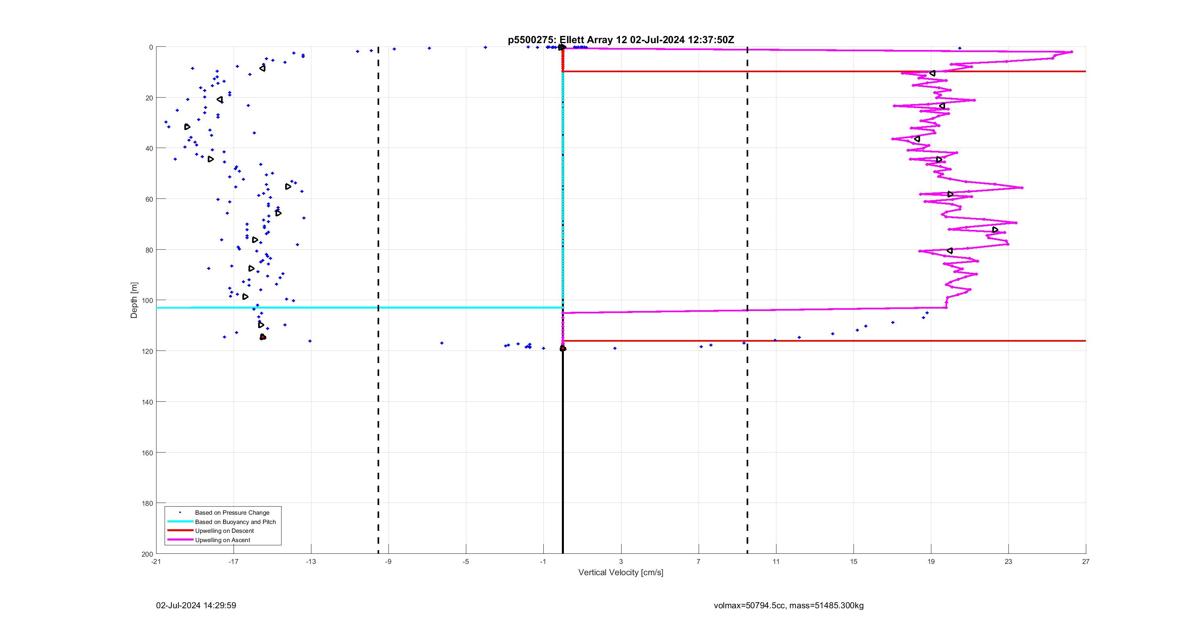Click x-axis tick label '-1'
The image size is (1200, 622).
[543, 562]
